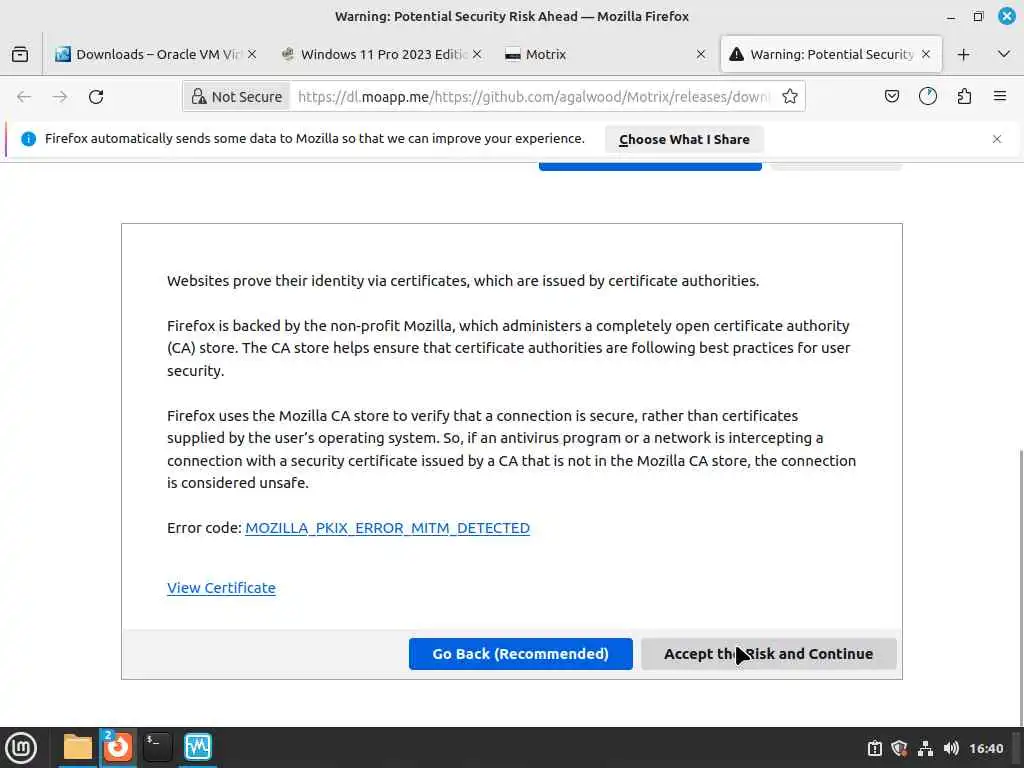Close the Warning: Potential Security tab
Image resolution: width=1024 pixels, height=768 pixels.
926,54
